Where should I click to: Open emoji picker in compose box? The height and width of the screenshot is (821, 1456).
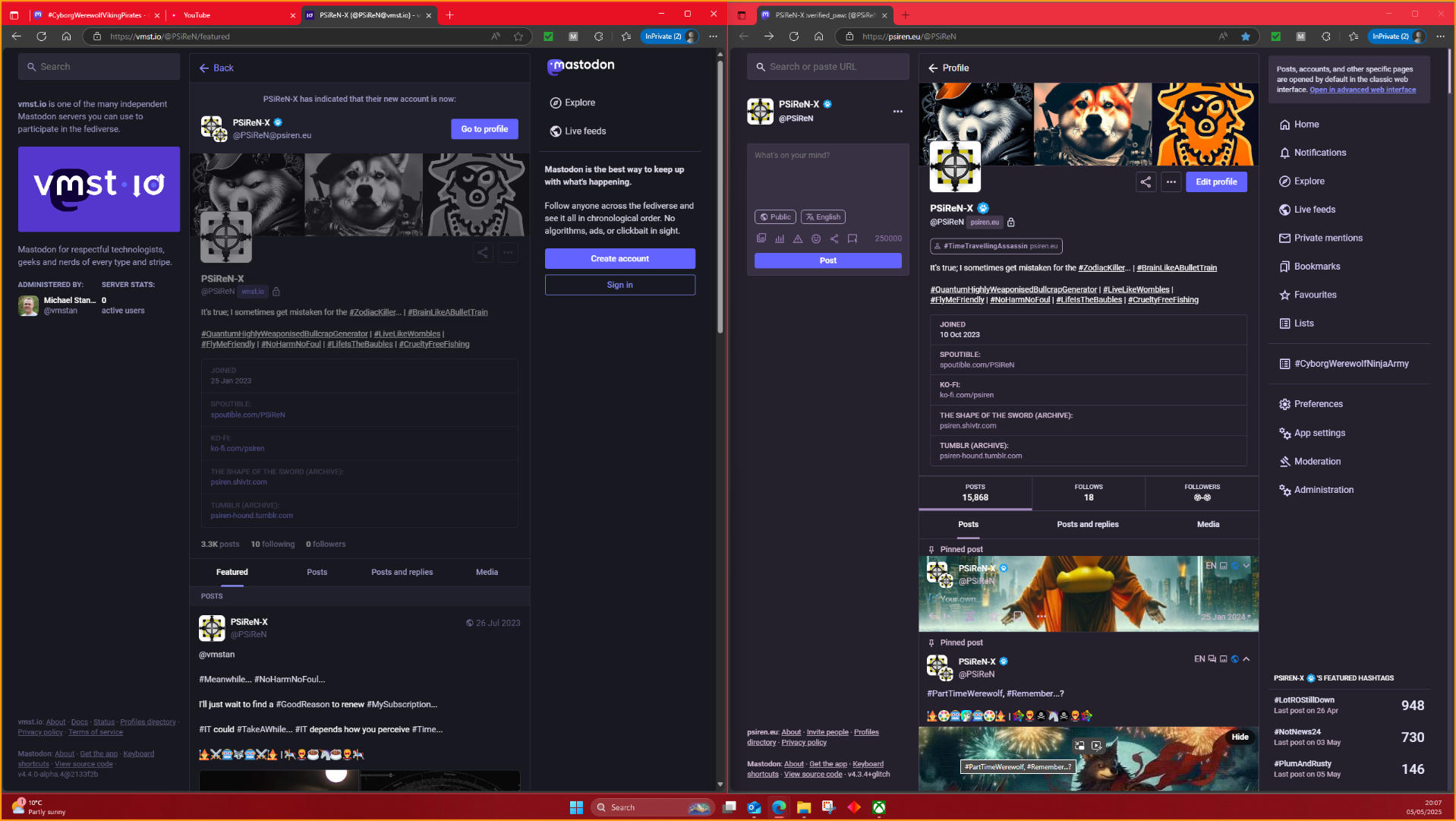[x=816, y=238]
